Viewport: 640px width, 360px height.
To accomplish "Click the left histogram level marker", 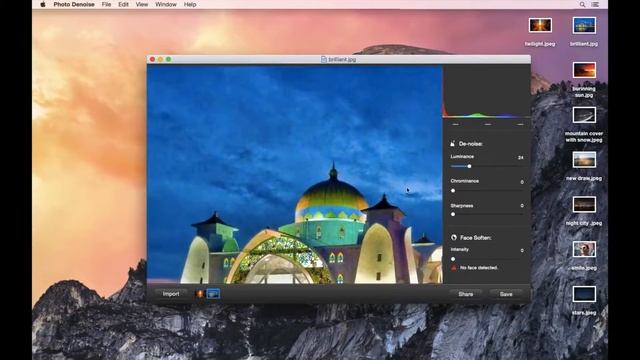I will (x=456, y=124).
